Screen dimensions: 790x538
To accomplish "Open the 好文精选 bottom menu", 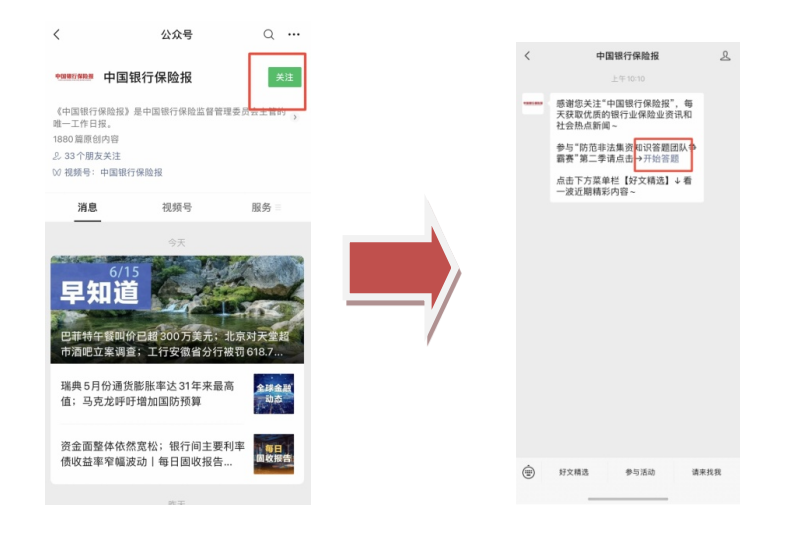I will [x=573, y=472].
